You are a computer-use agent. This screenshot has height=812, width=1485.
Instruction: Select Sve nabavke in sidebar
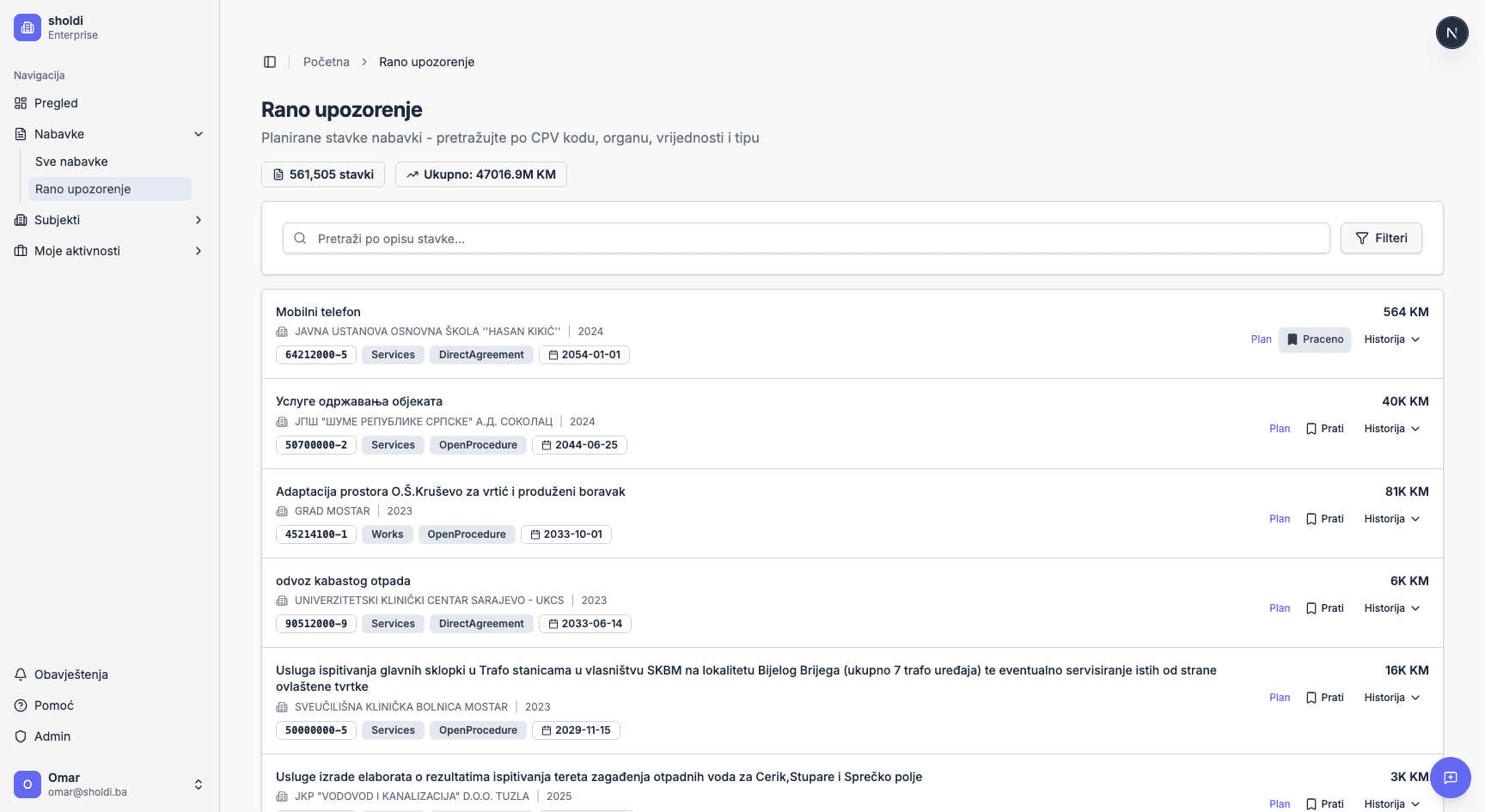coord(71,162)
